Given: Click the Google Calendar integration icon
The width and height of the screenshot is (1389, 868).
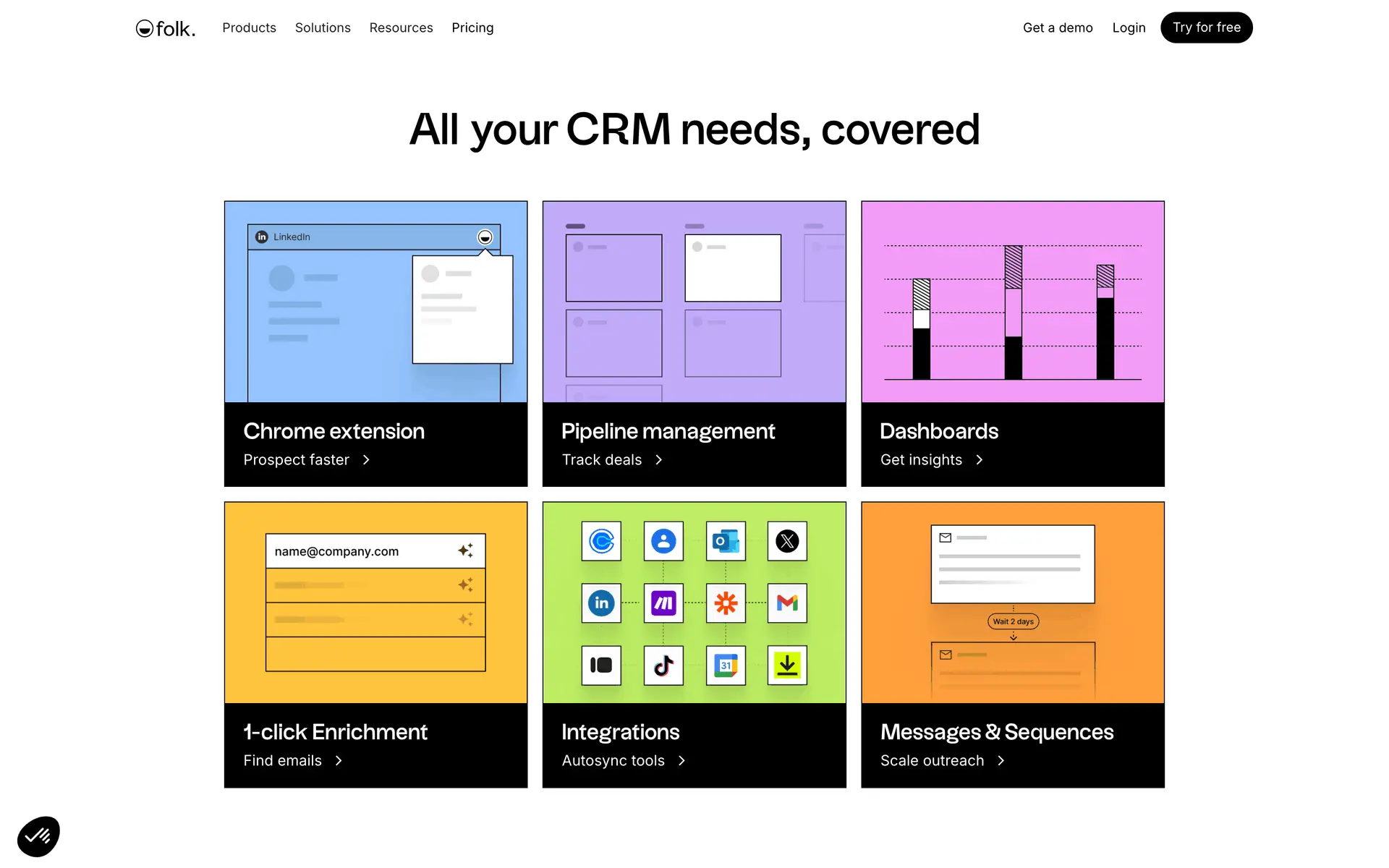Looking at the screenshot, I should 726,665.
